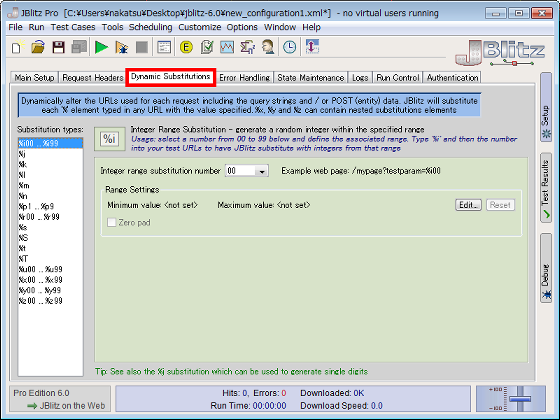
Task: Click the yellow E errors icon
Action: [x=186, y=47]
